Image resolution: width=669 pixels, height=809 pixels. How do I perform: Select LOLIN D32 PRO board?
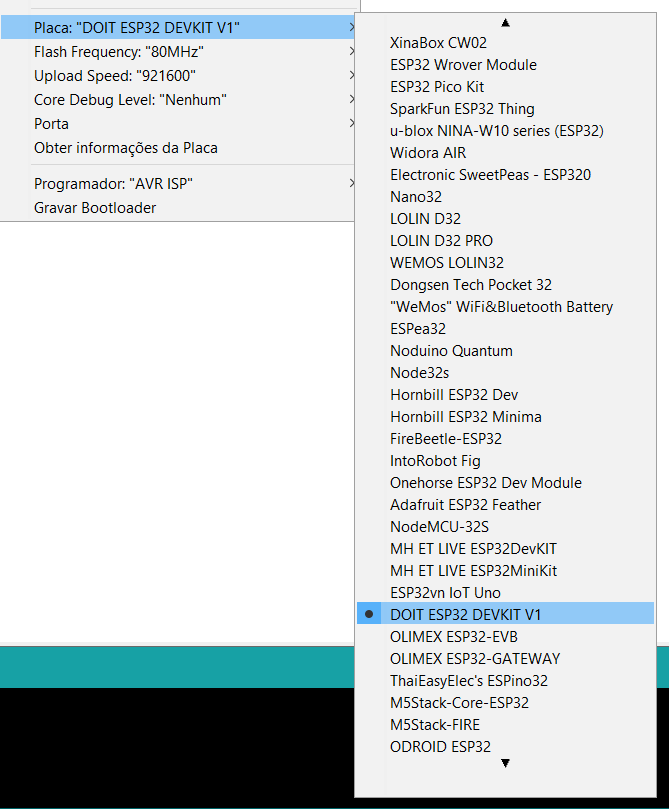[x=505, y=241]
